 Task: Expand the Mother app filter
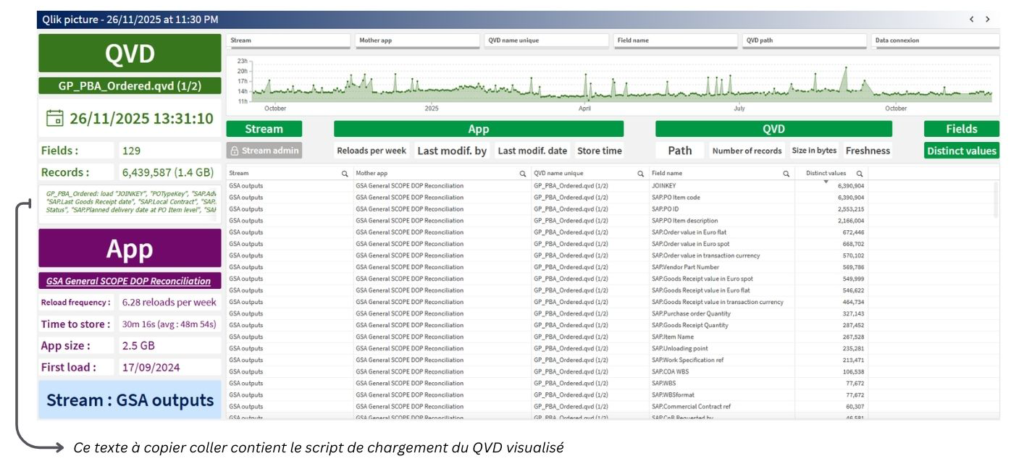point(416,41)
